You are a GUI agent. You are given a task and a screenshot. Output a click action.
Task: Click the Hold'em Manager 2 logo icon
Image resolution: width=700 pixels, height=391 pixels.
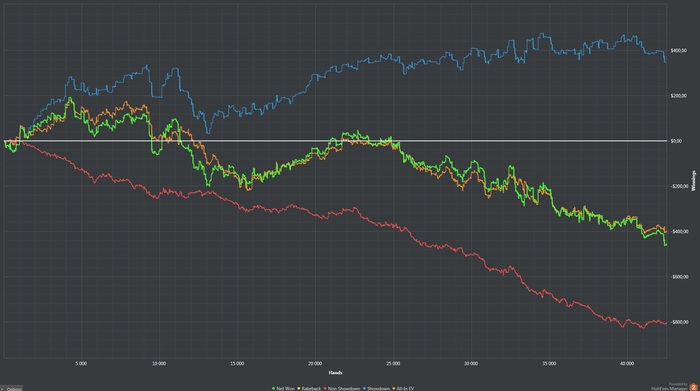[x=693, y=387]
